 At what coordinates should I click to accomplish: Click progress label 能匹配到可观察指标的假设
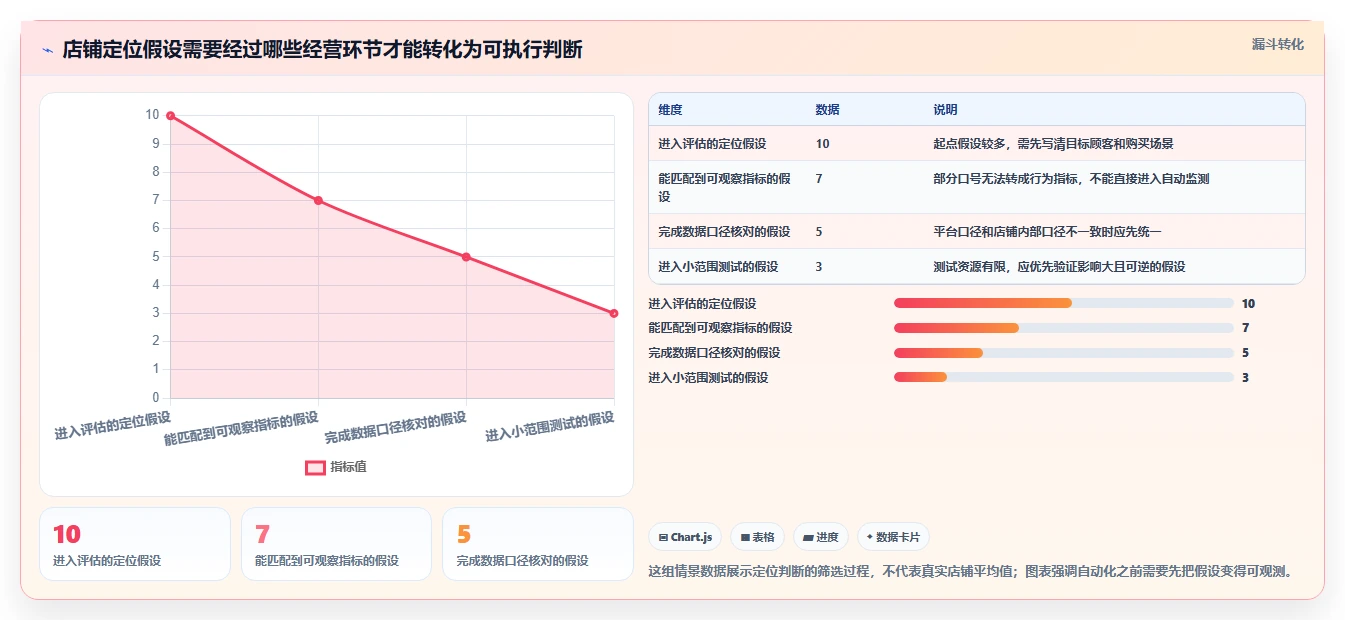click(x=720, y=328)
